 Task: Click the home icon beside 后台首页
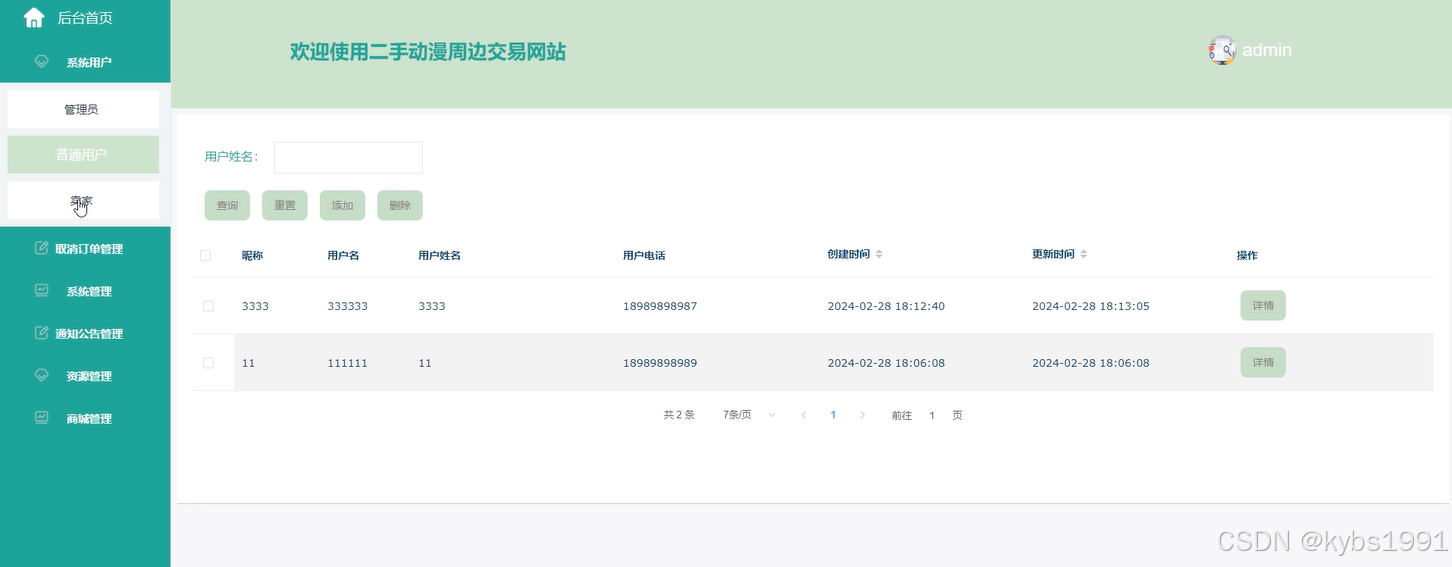tap(34, 17)
